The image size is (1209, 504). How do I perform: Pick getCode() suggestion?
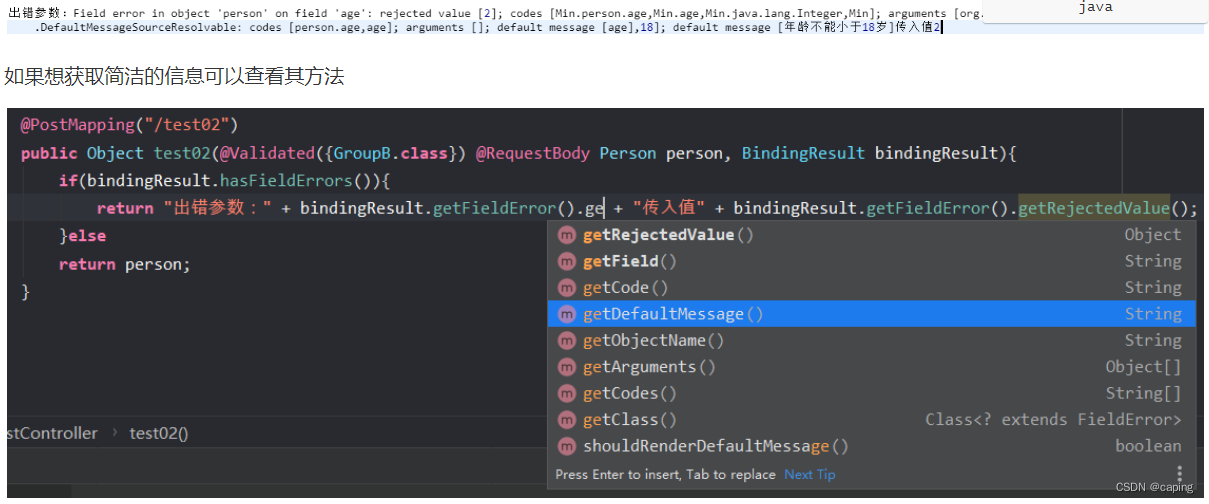871,288
